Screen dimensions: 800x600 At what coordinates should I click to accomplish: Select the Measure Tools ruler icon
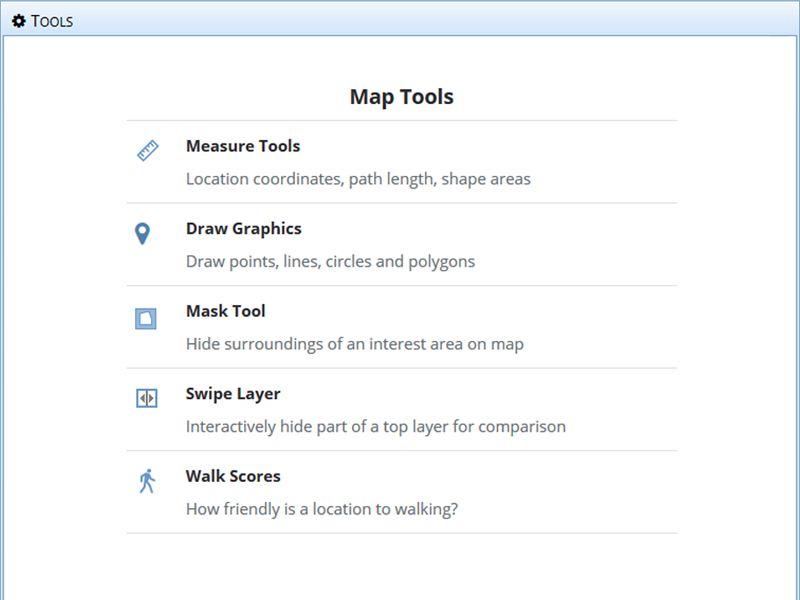(146, 152)
